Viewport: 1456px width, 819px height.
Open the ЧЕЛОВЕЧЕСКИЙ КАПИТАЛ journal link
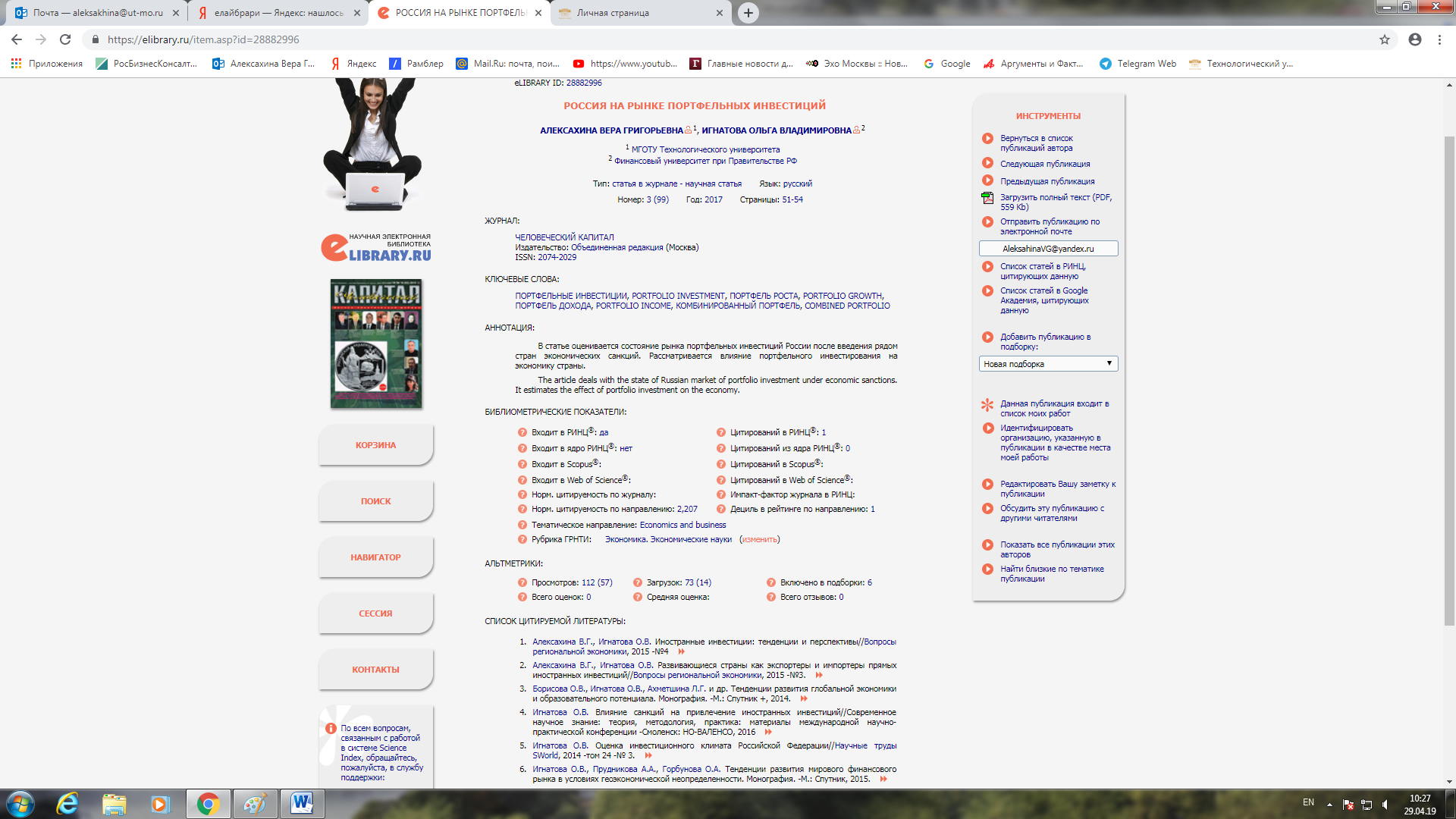(564, 237)
